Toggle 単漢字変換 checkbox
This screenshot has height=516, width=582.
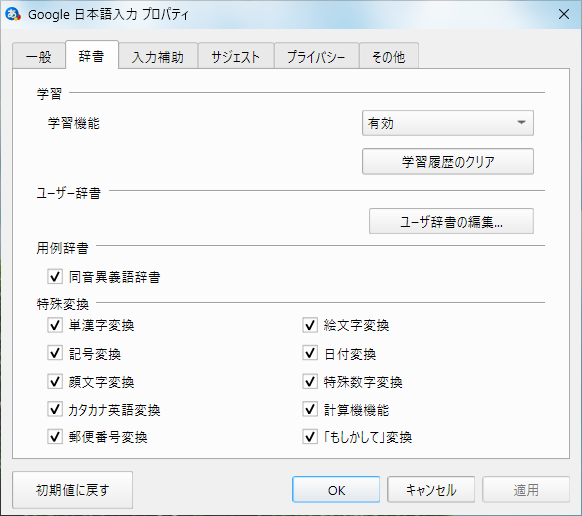[x=55, y=325]
